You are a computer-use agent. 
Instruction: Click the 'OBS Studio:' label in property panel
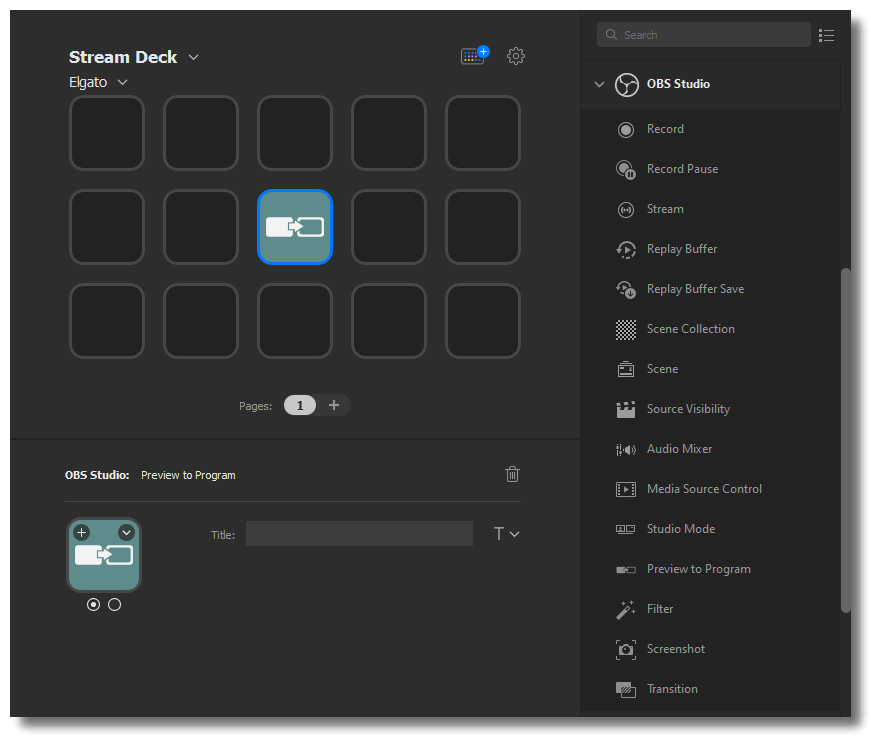point(97,475)
